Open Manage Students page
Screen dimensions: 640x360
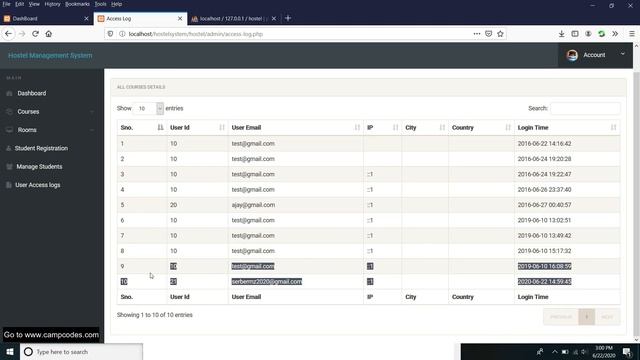39,167
